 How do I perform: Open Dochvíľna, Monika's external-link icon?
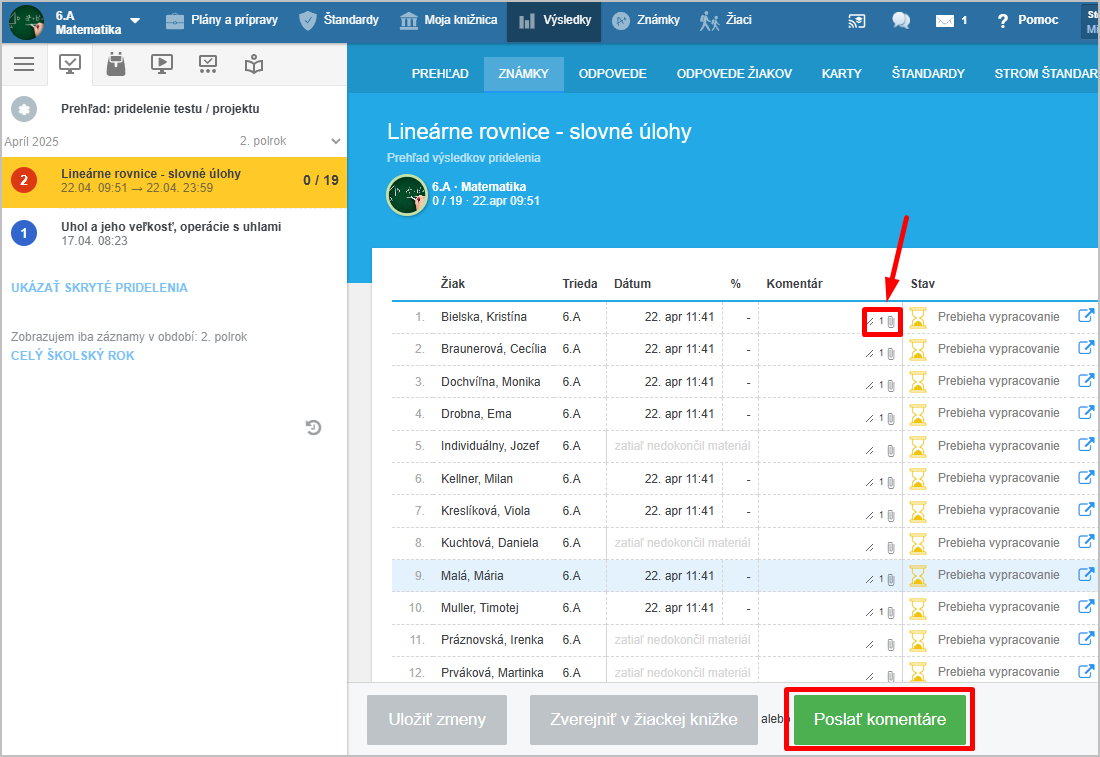click(1086, 380)
